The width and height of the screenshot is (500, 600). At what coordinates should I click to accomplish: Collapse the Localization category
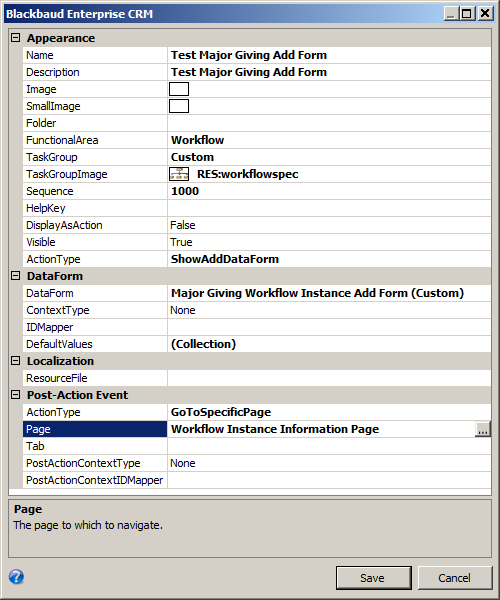coord(15,360)
